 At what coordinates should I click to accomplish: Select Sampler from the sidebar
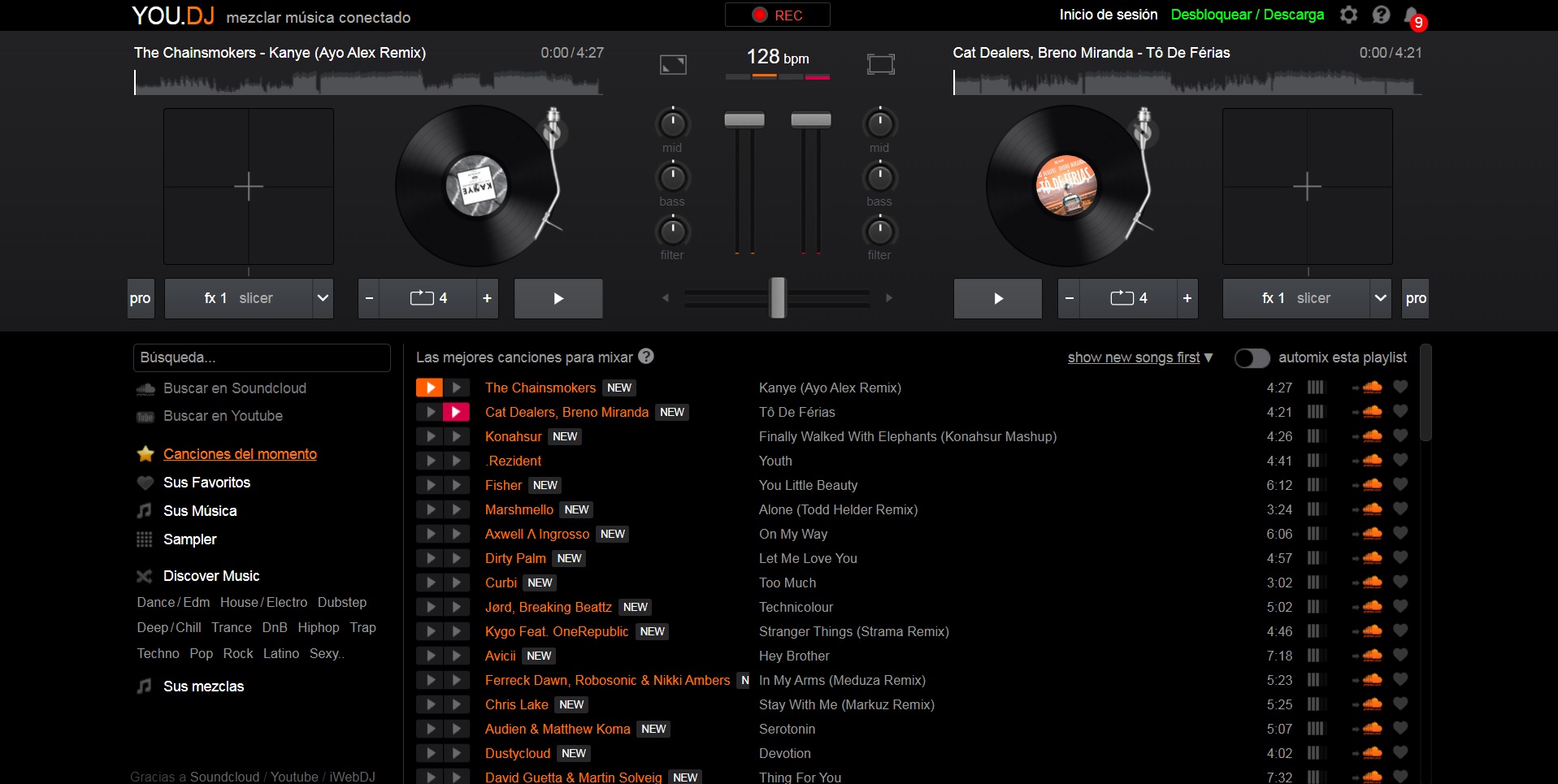pos(189,539)
